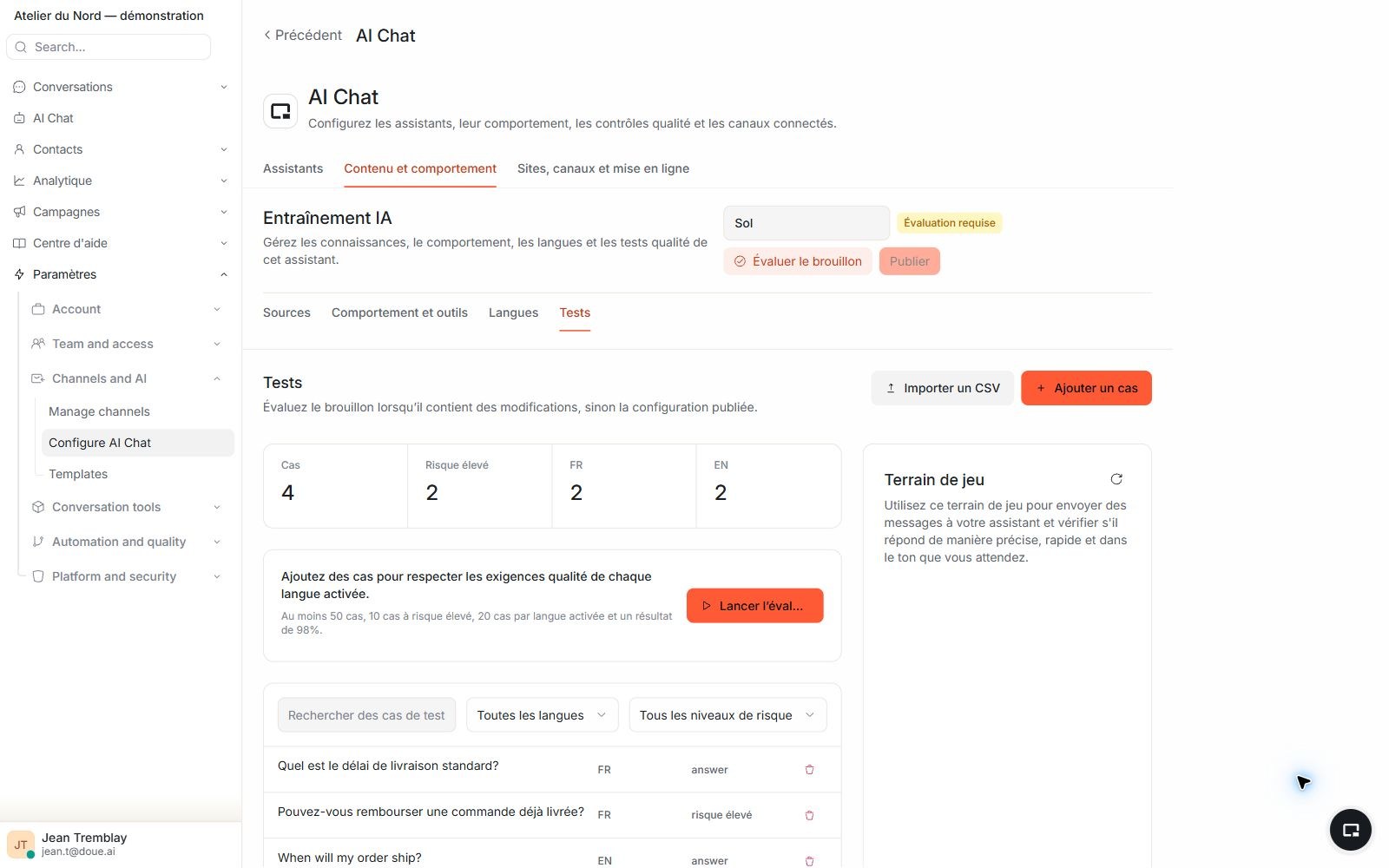Image resolution: width=1389 pixels, height=868 pixels.
Task: Open Tous les niveaux de risque dropdown
Action: click(727, 715)
